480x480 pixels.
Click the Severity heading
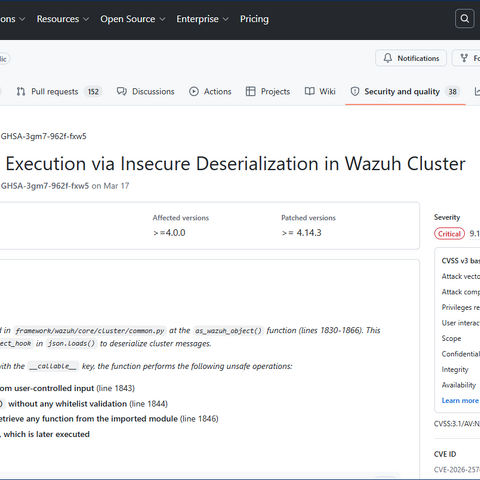tap(447, 217)
